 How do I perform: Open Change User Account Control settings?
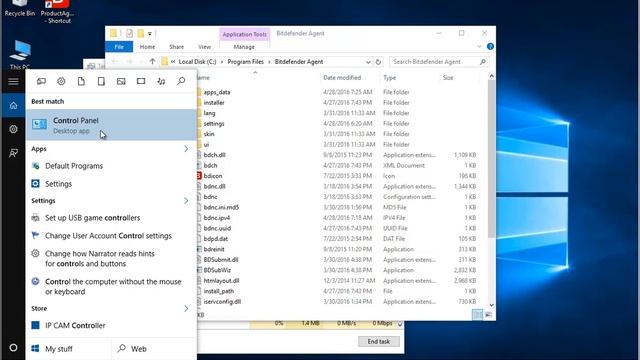click(111, 236)
